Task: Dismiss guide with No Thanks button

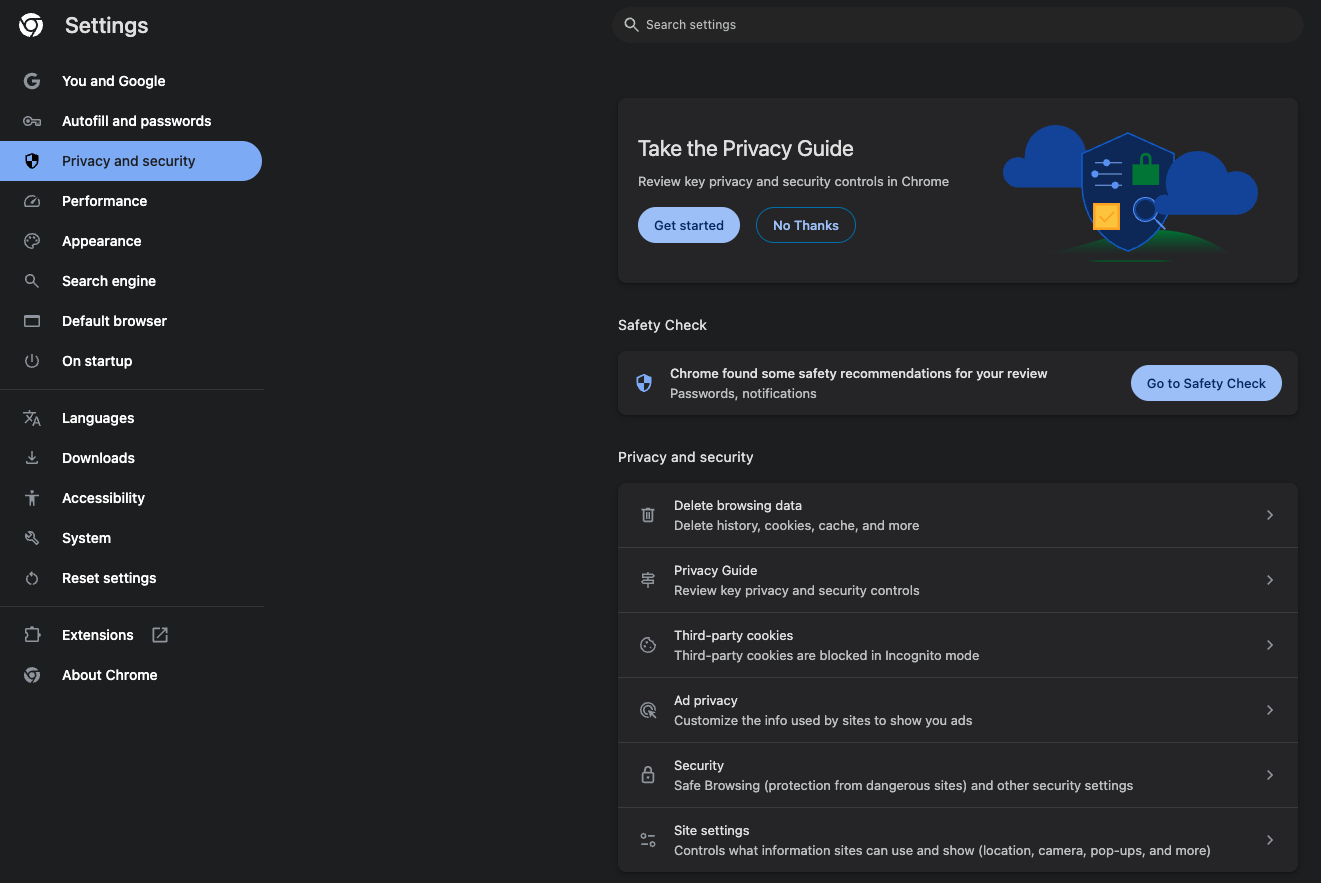Action: (x=806, y=225)
